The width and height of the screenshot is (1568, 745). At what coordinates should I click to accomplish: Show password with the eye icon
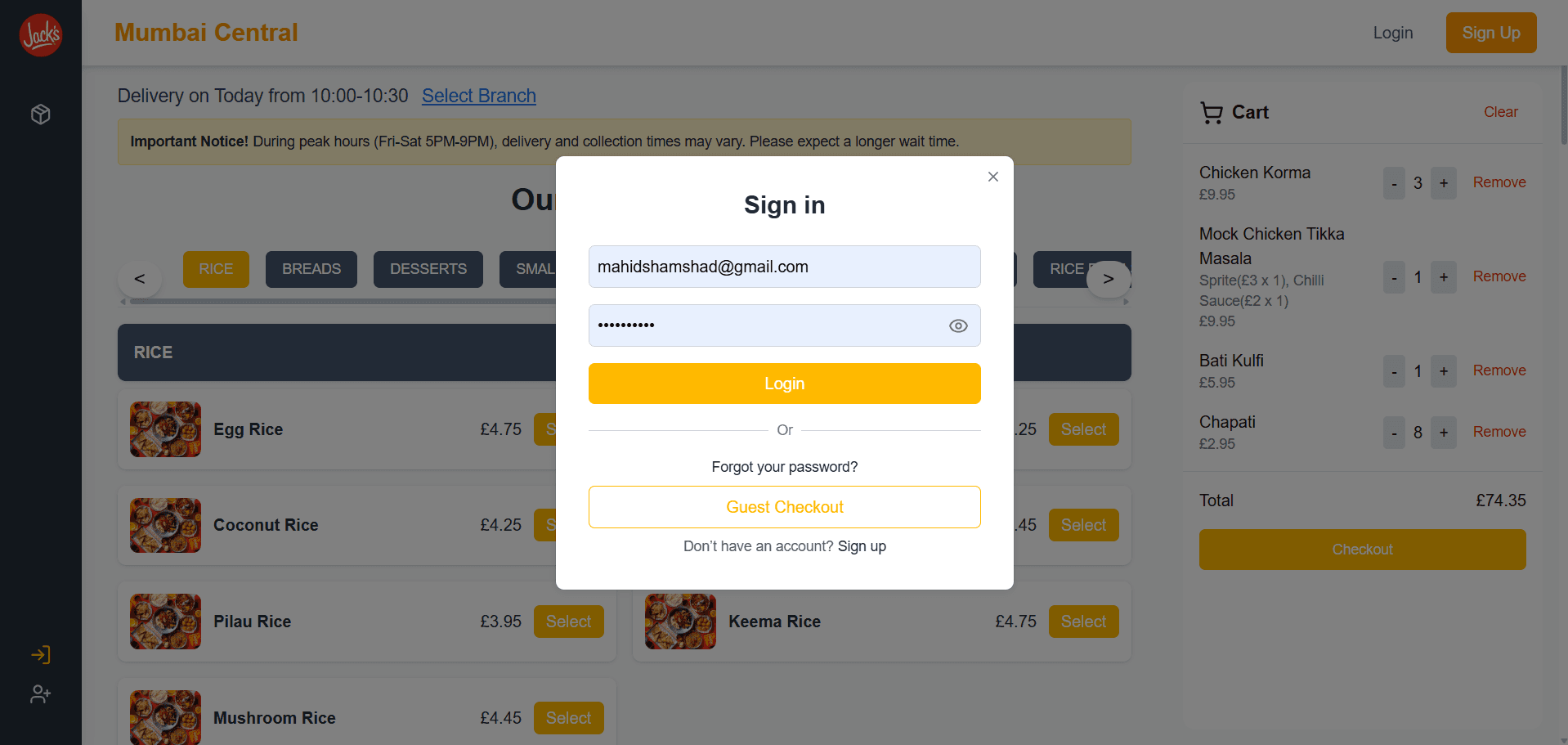(x=958, y=326)
